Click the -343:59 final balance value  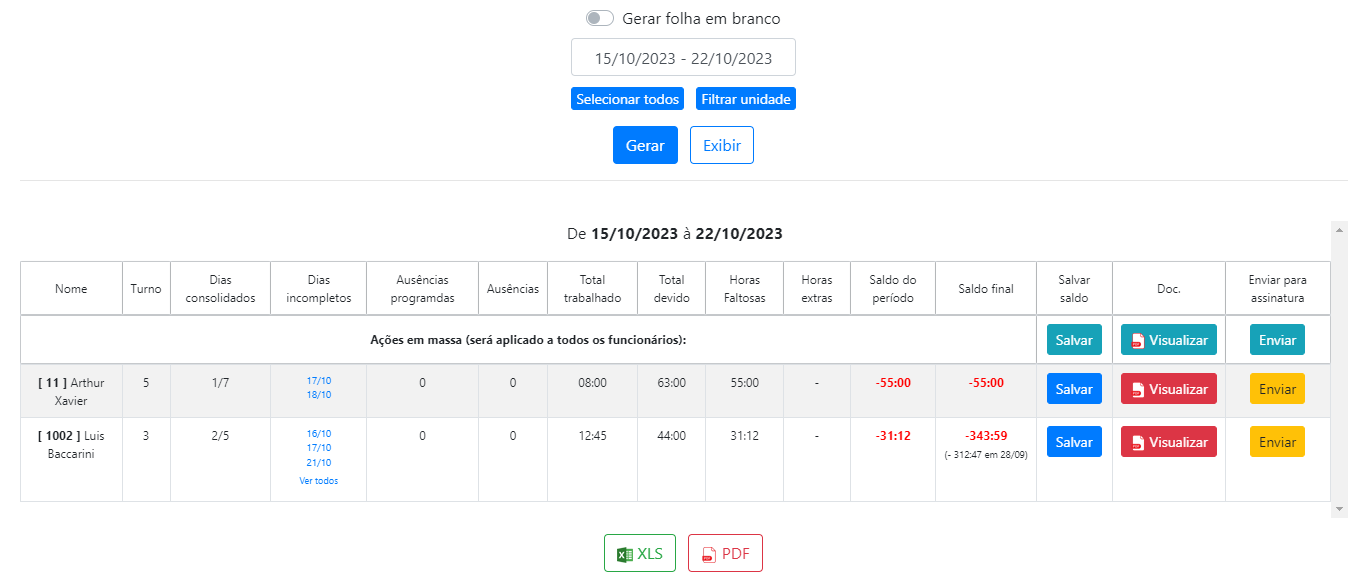tap(986, 436)
